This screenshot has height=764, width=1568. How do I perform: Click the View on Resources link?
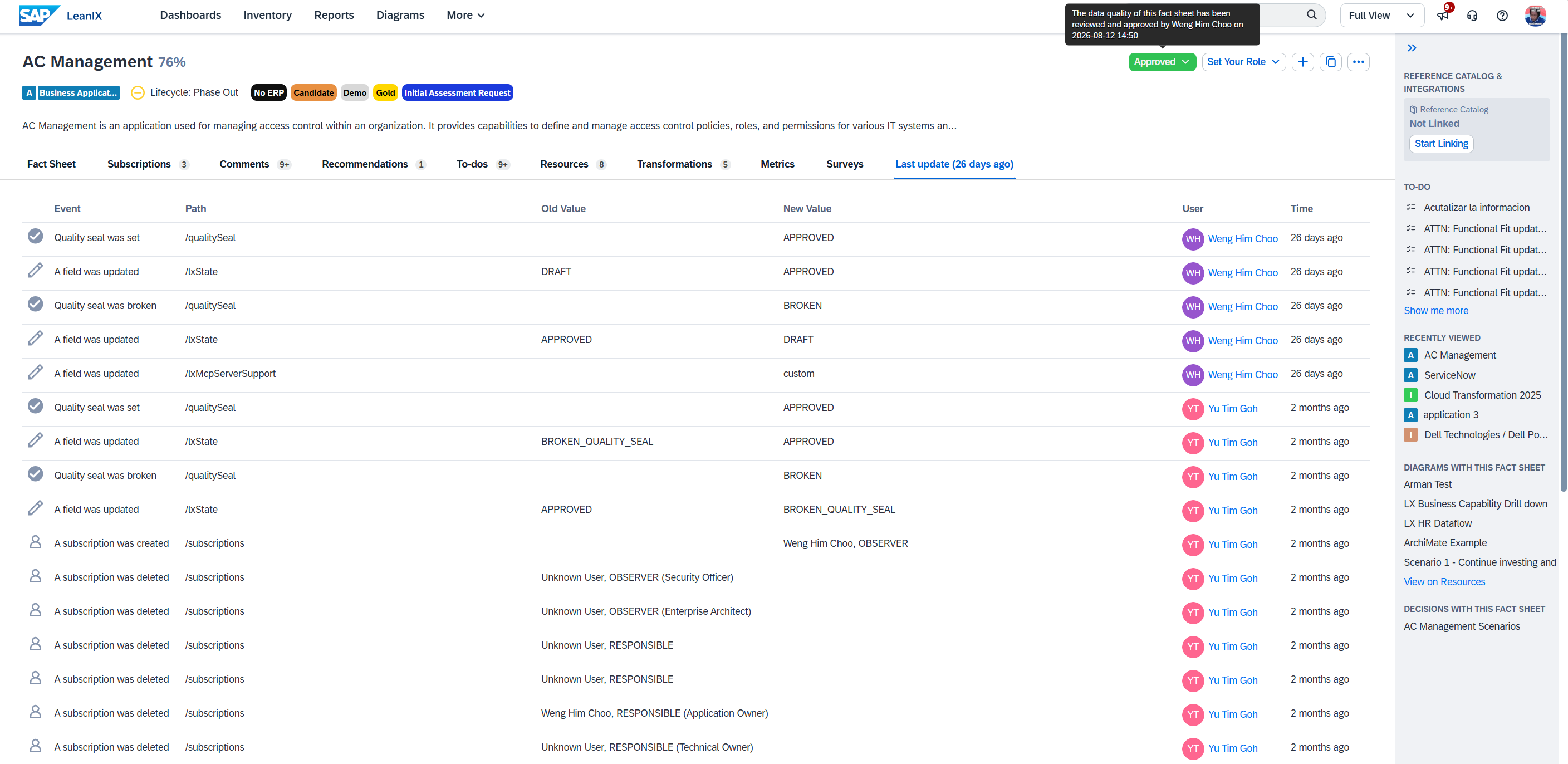pyautogui.click(x=1444, y=581)
